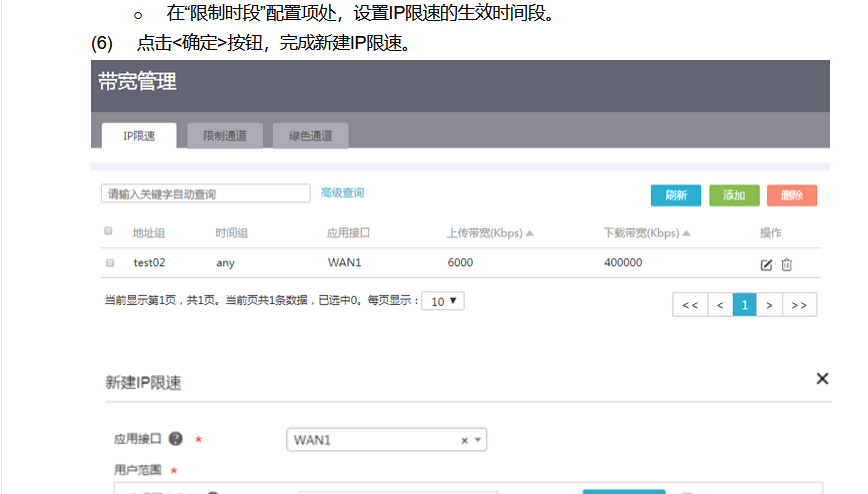Focus the keyword search input field
The height and width of the screenshot is (494, 868).
(x=205, y=193)
